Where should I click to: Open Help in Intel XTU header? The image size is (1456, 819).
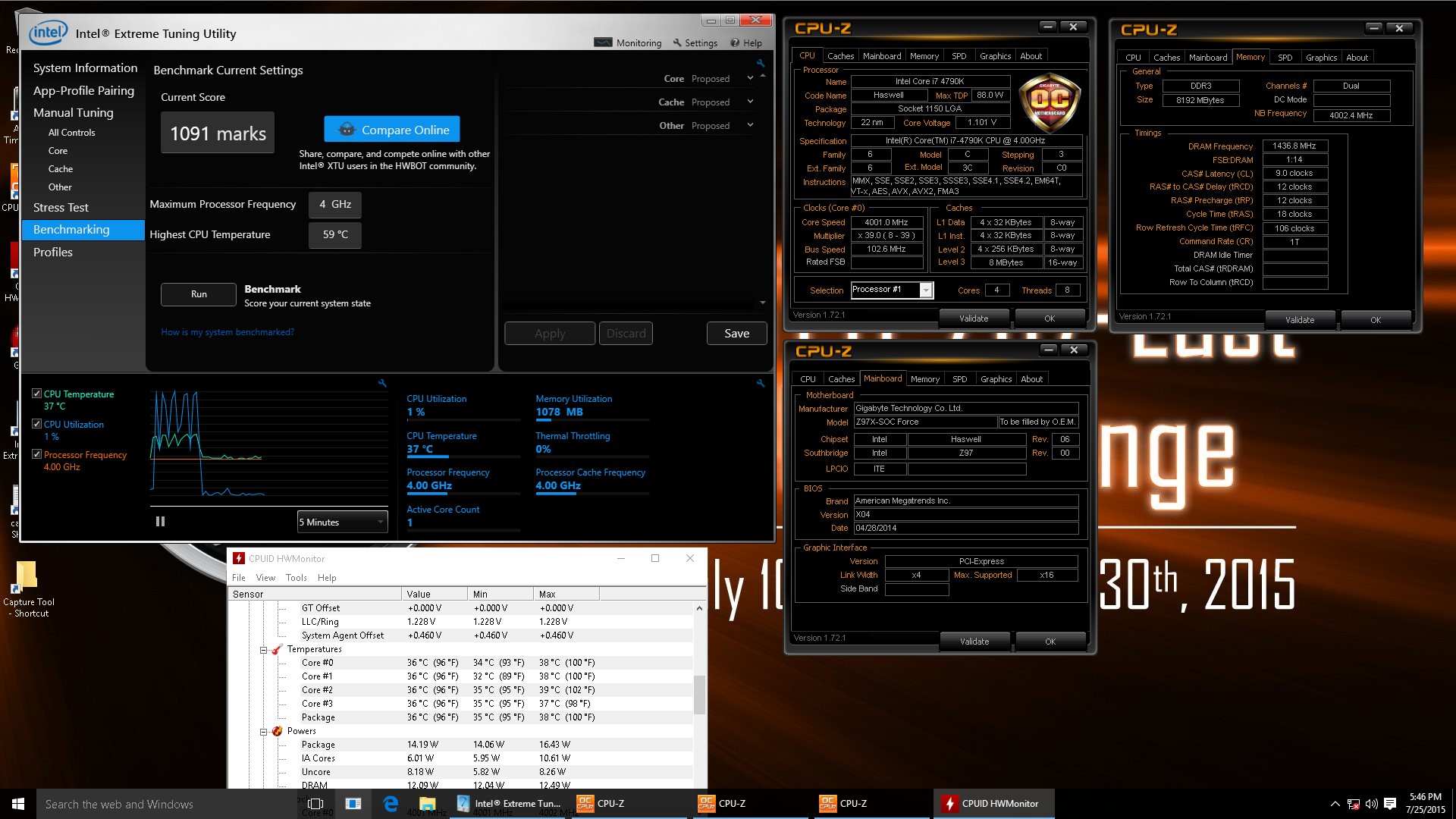pyautogui.click(x=746, y=43)
